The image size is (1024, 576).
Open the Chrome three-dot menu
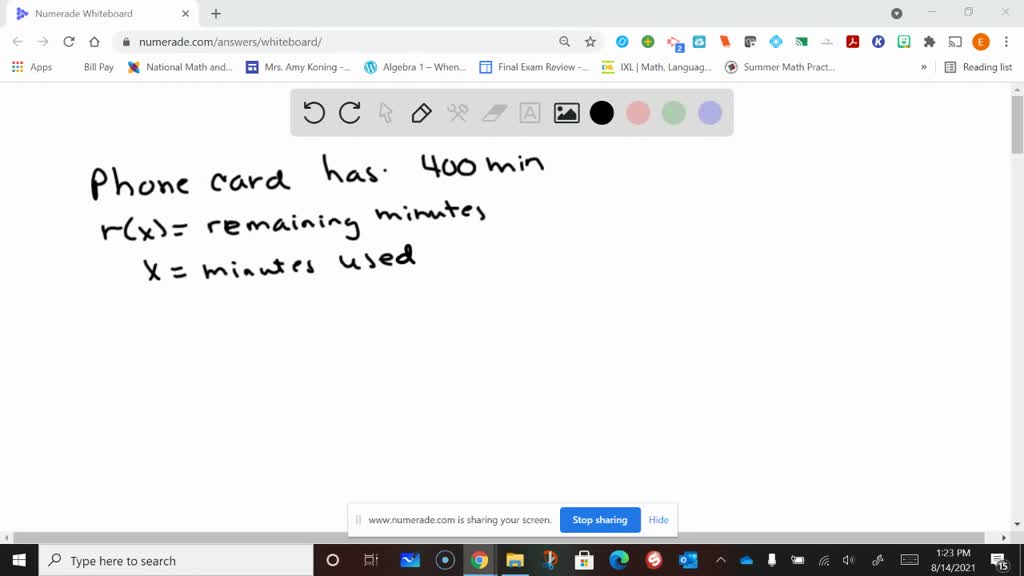click(x=1005, y=42)
